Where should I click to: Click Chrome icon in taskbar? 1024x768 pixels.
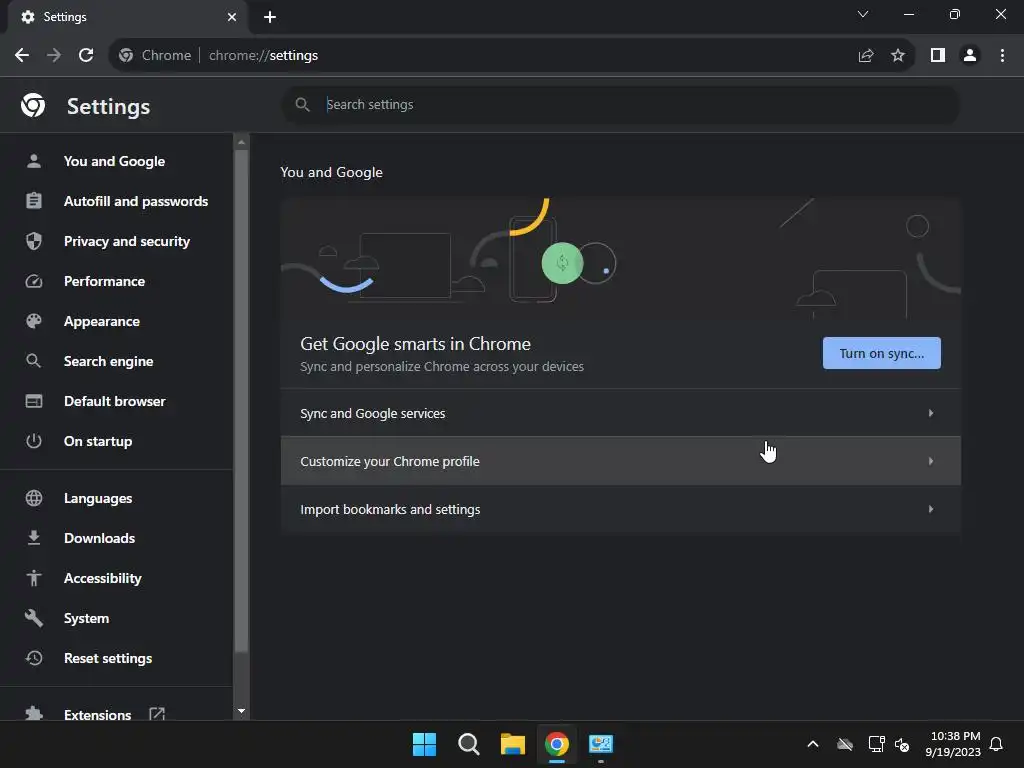(x=556, y=744)
